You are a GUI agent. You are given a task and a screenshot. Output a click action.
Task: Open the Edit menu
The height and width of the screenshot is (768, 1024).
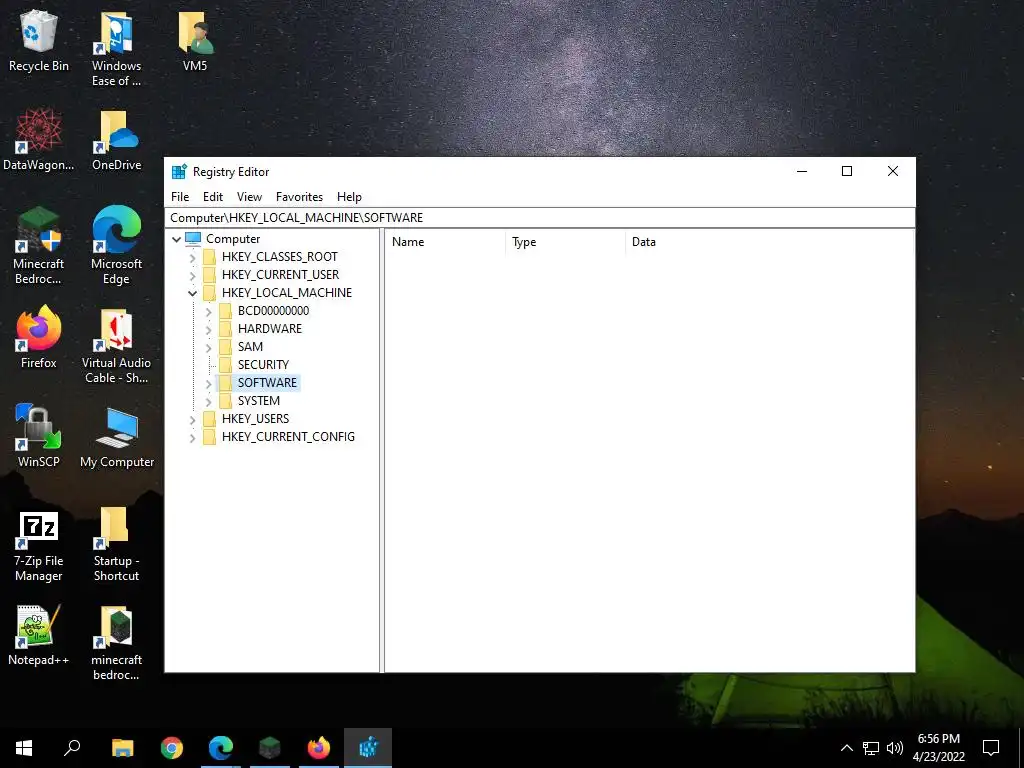(213, 197)
